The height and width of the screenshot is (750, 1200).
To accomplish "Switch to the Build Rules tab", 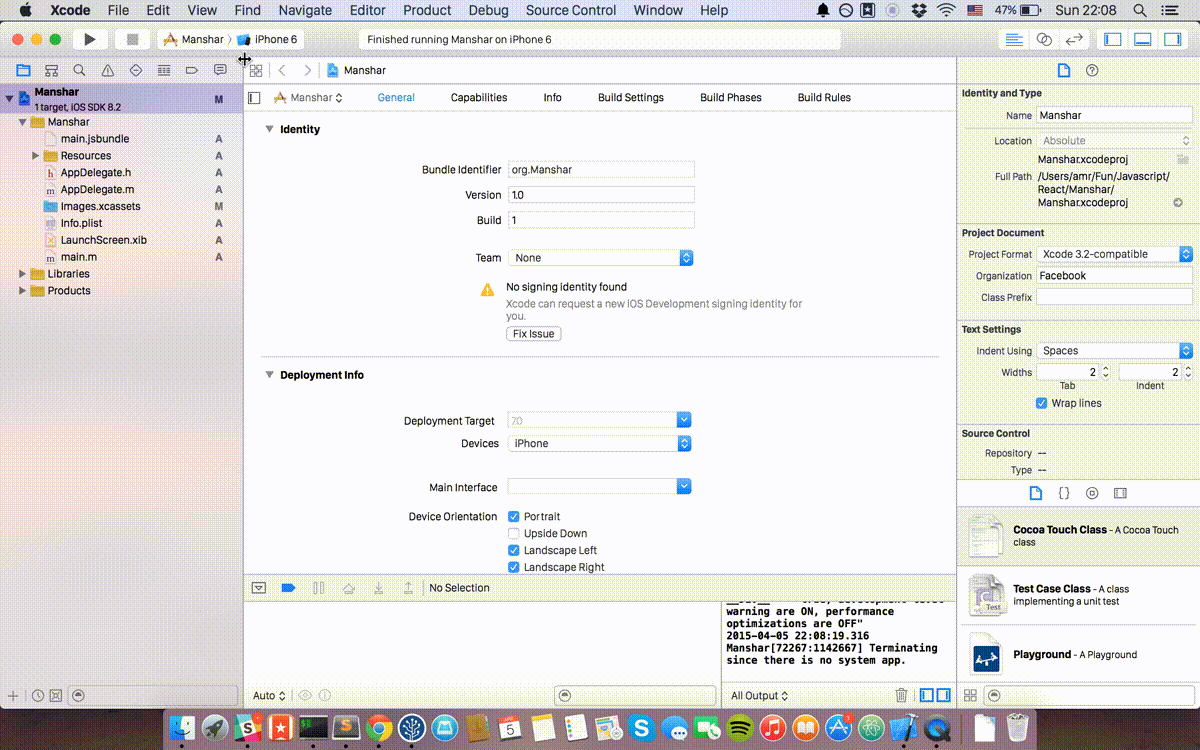I will click(824, 98).
